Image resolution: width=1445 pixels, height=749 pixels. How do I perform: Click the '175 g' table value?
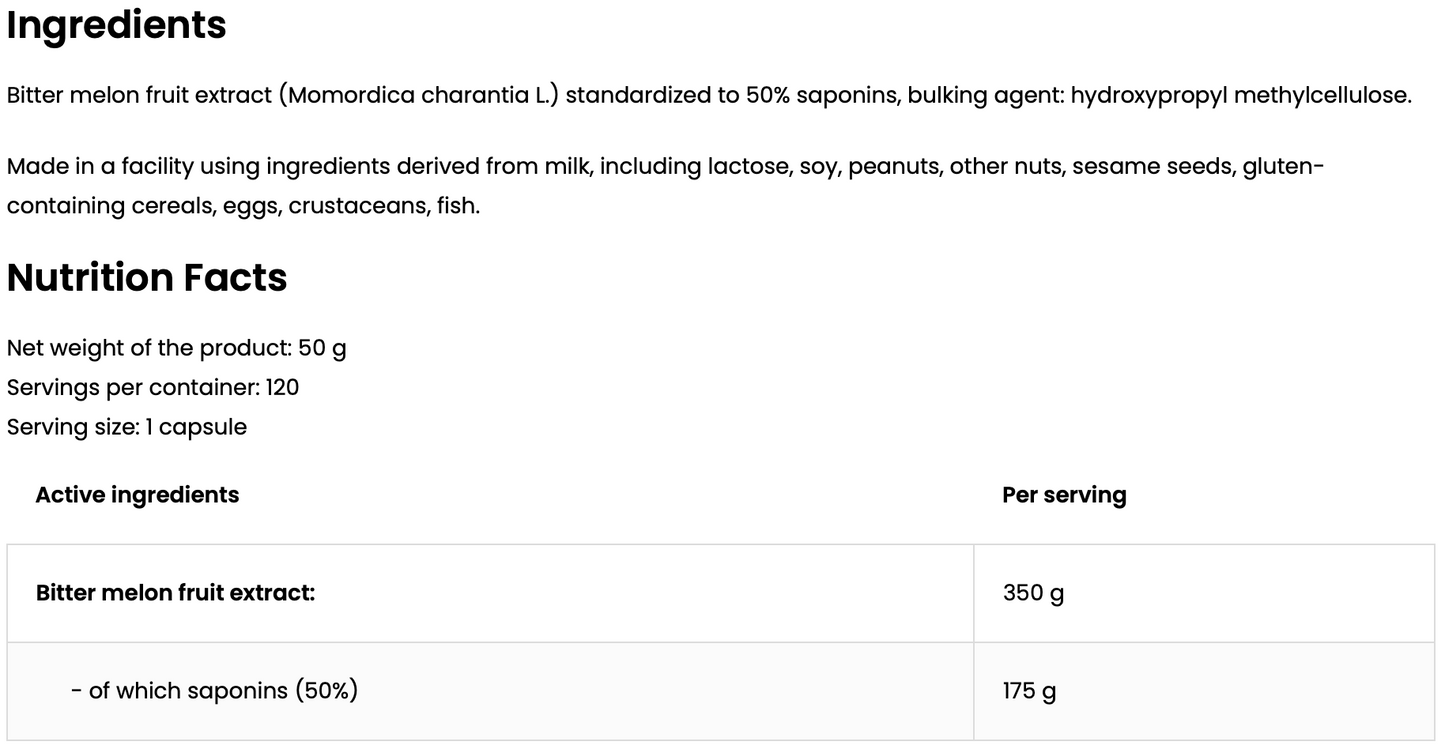coord(1029,691)
